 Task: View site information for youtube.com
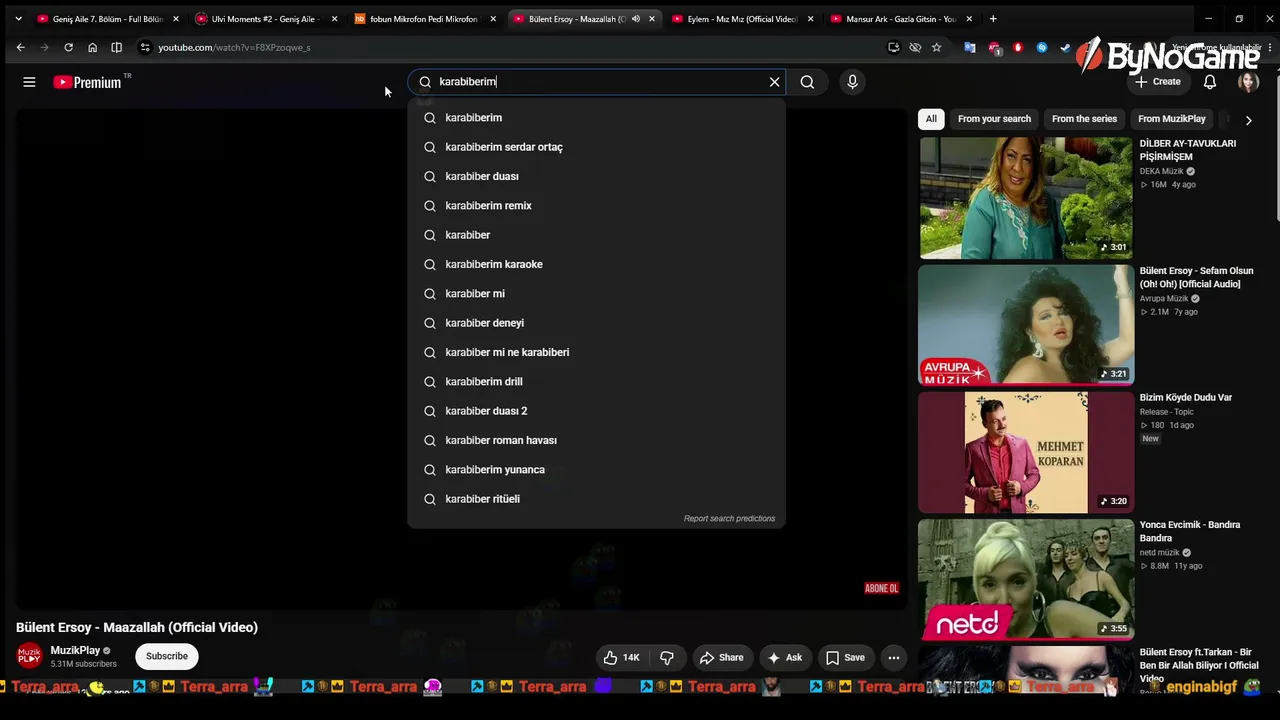click(145, 47)
